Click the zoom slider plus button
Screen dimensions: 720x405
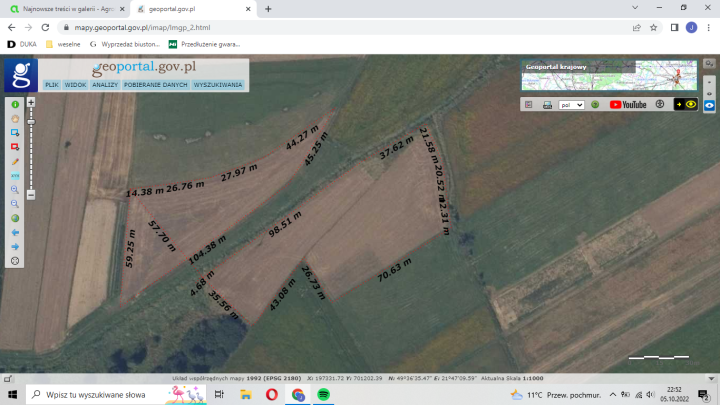(31, 102)
